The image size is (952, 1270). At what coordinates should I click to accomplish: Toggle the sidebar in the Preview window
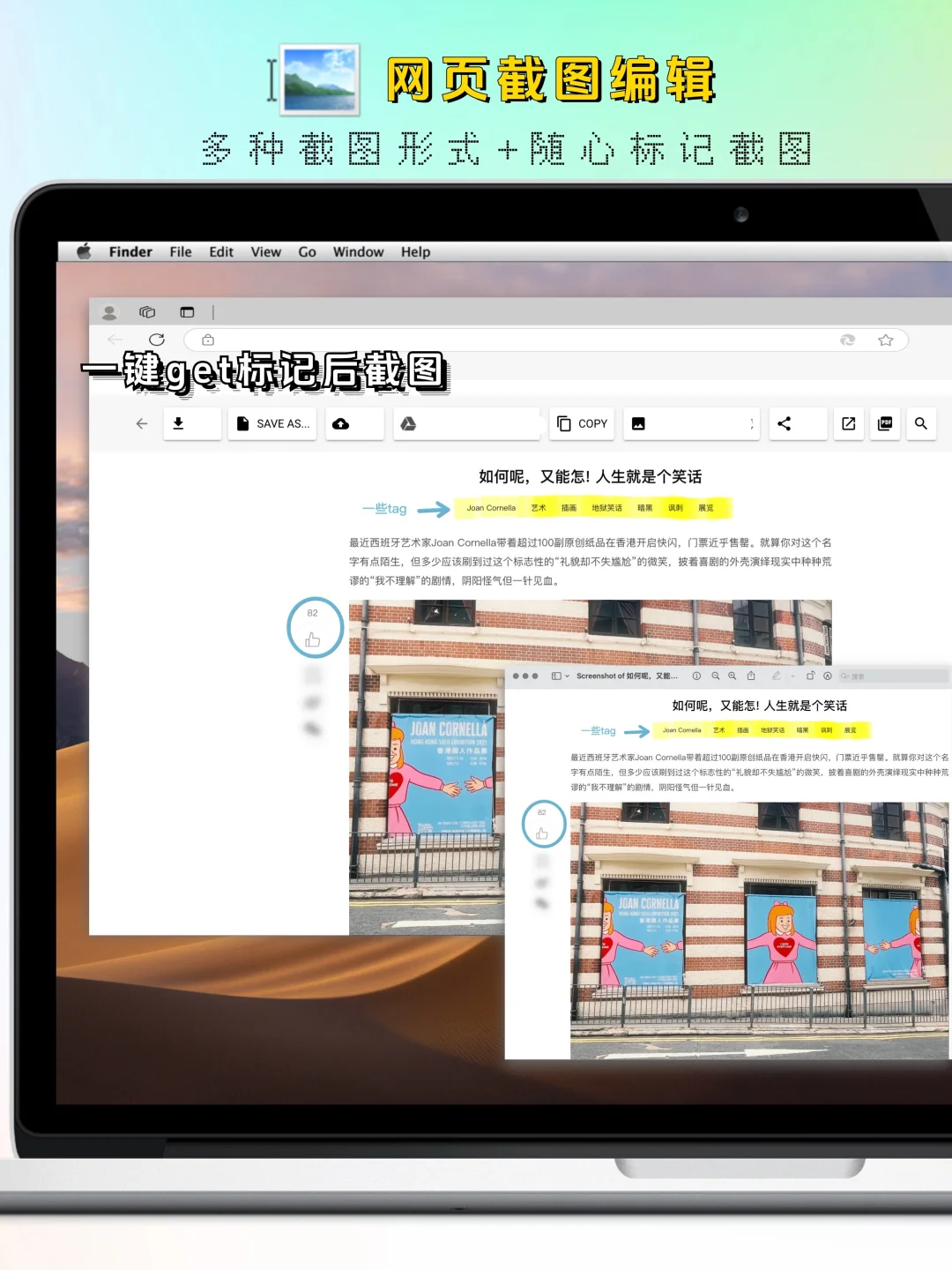557,676
